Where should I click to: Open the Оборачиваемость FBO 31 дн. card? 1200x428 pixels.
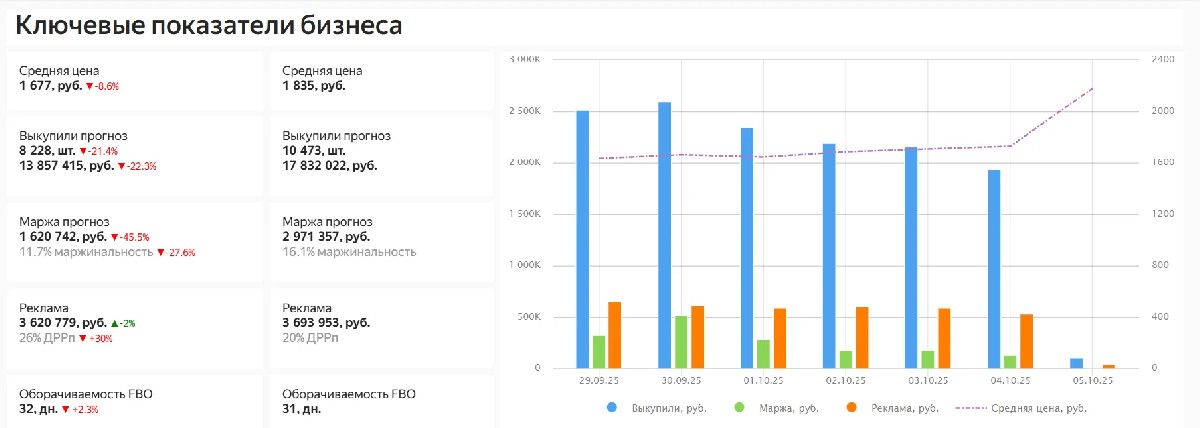380,401
